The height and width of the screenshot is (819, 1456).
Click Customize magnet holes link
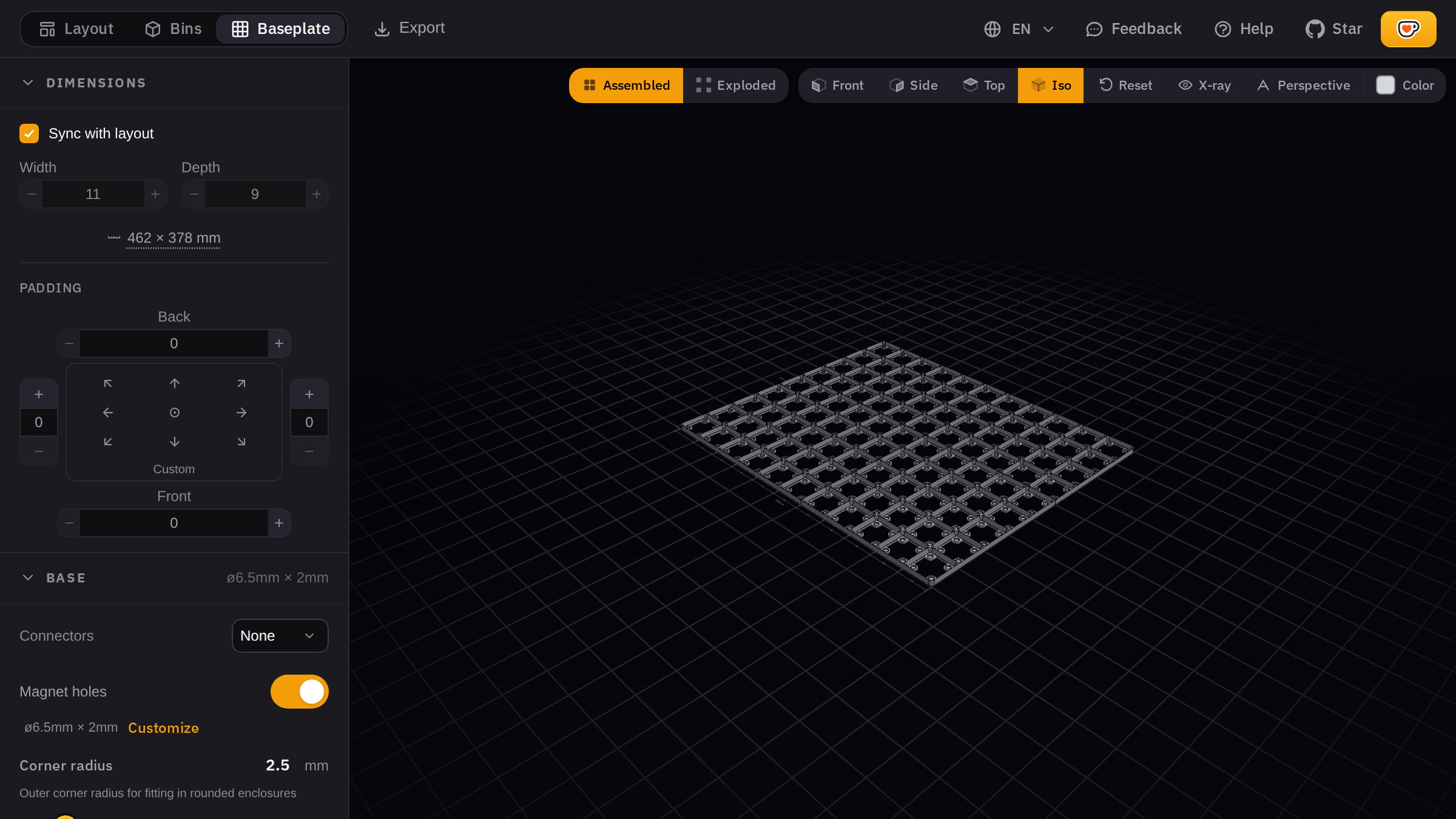[x=163, y=728]
